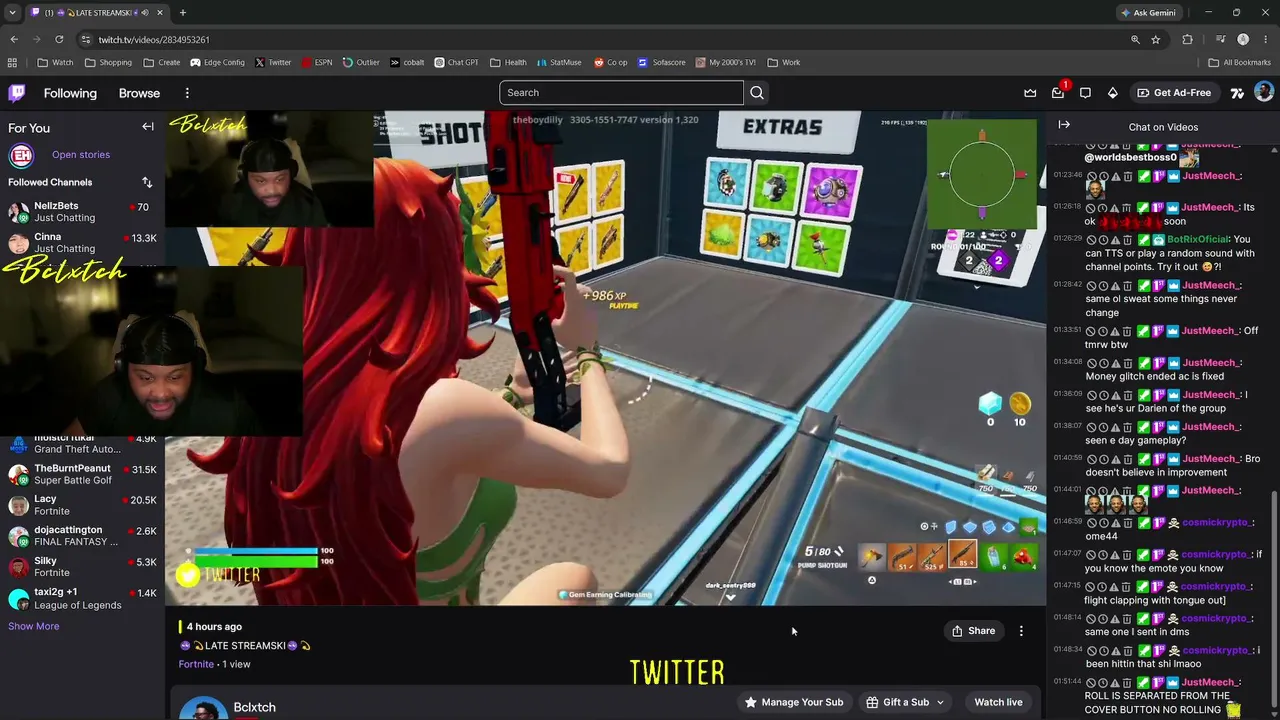
Task: Click the Bits diamond icon
Action: click(x=1112, y=93)
